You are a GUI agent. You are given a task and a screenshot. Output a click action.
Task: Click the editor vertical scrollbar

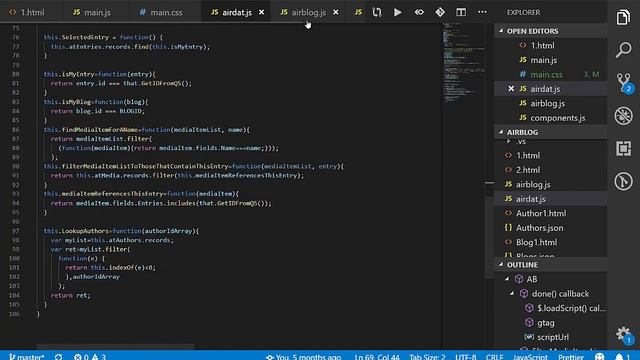click(x=489, y=237)
